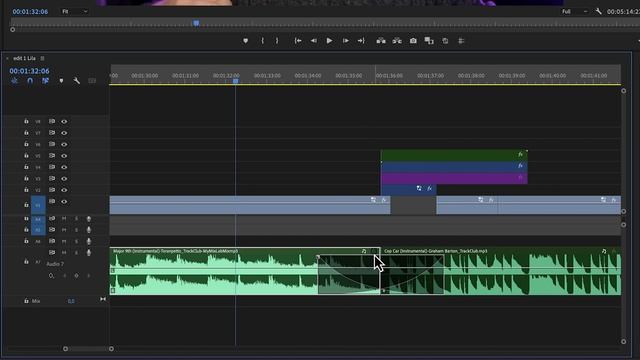Image resolution: width=640 pixels, height=360 pixels.
Task: Click the program monitor timecode field
Action: [x=30, y=11]
